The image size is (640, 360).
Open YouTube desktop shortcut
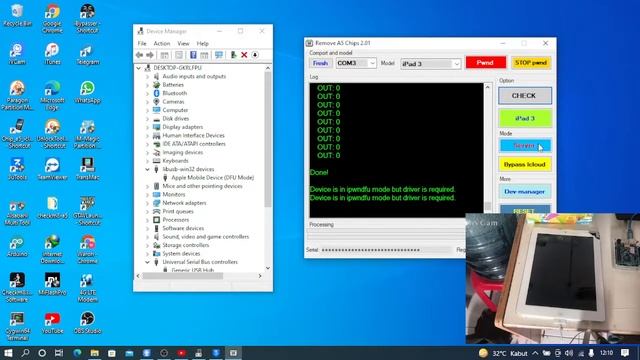(52, 322)
